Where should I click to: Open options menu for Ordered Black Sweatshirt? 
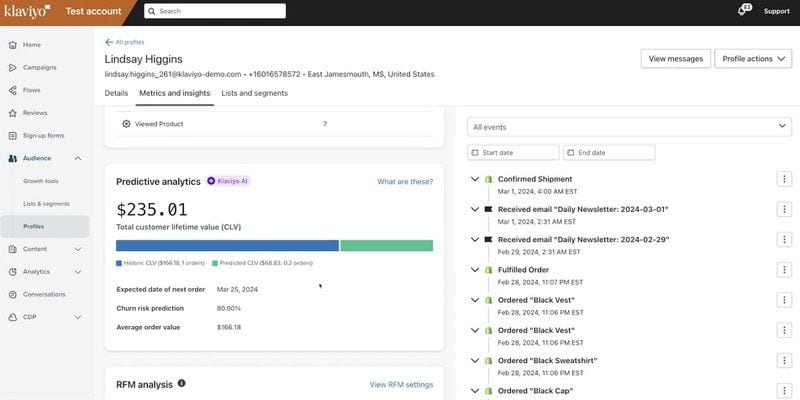coord(784,361)
